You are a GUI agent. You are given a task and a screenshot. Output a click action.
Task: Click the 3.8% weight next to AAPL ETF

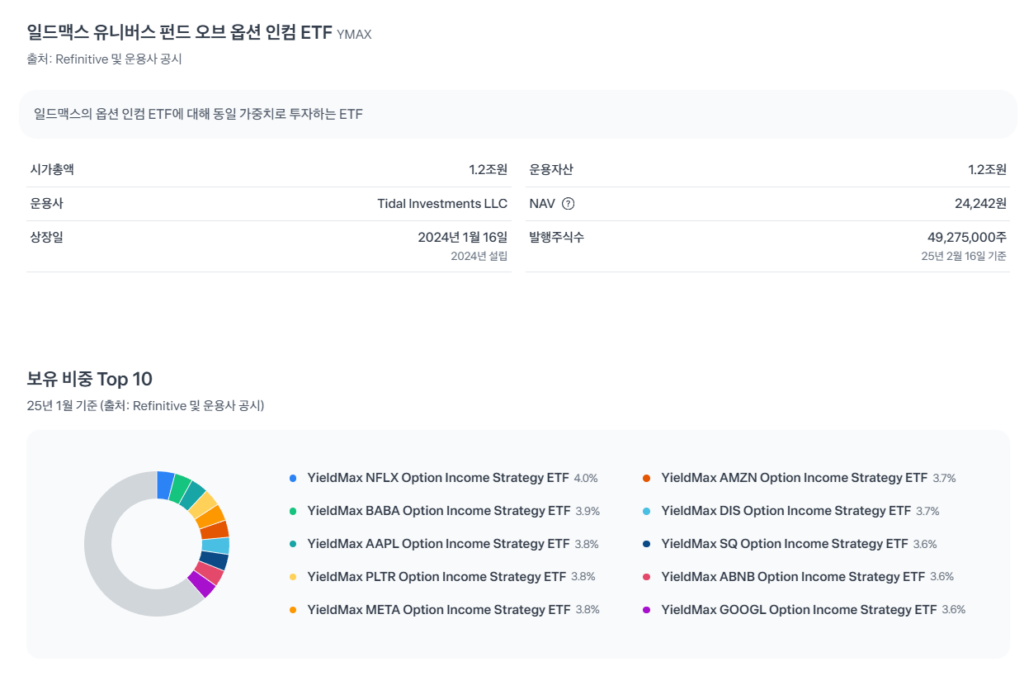point(586,544)
